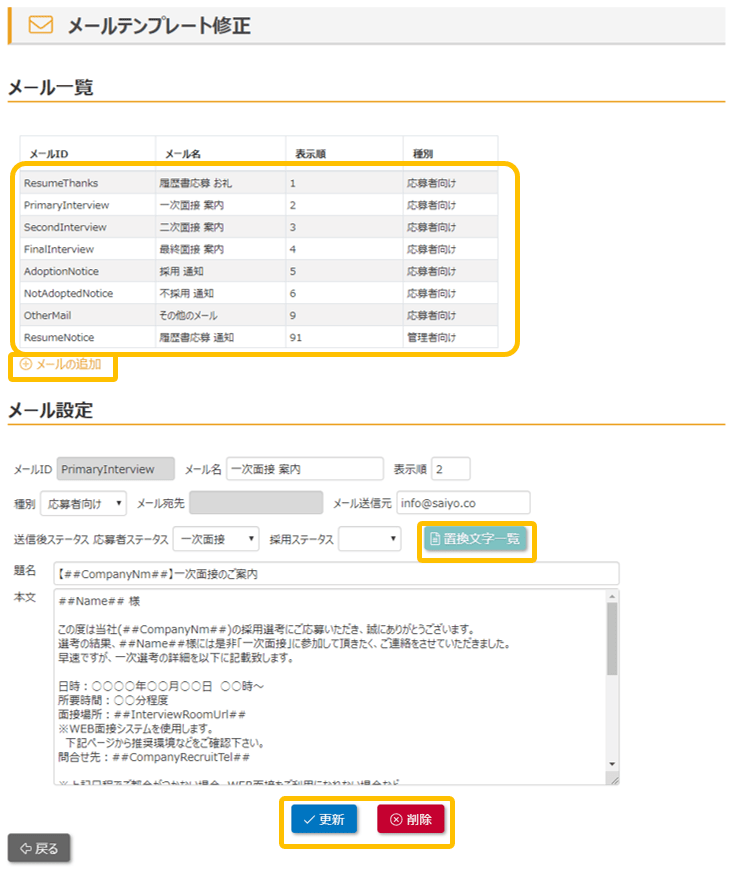Click the plus icon beside メールの追加

click(x=26, y=365)
